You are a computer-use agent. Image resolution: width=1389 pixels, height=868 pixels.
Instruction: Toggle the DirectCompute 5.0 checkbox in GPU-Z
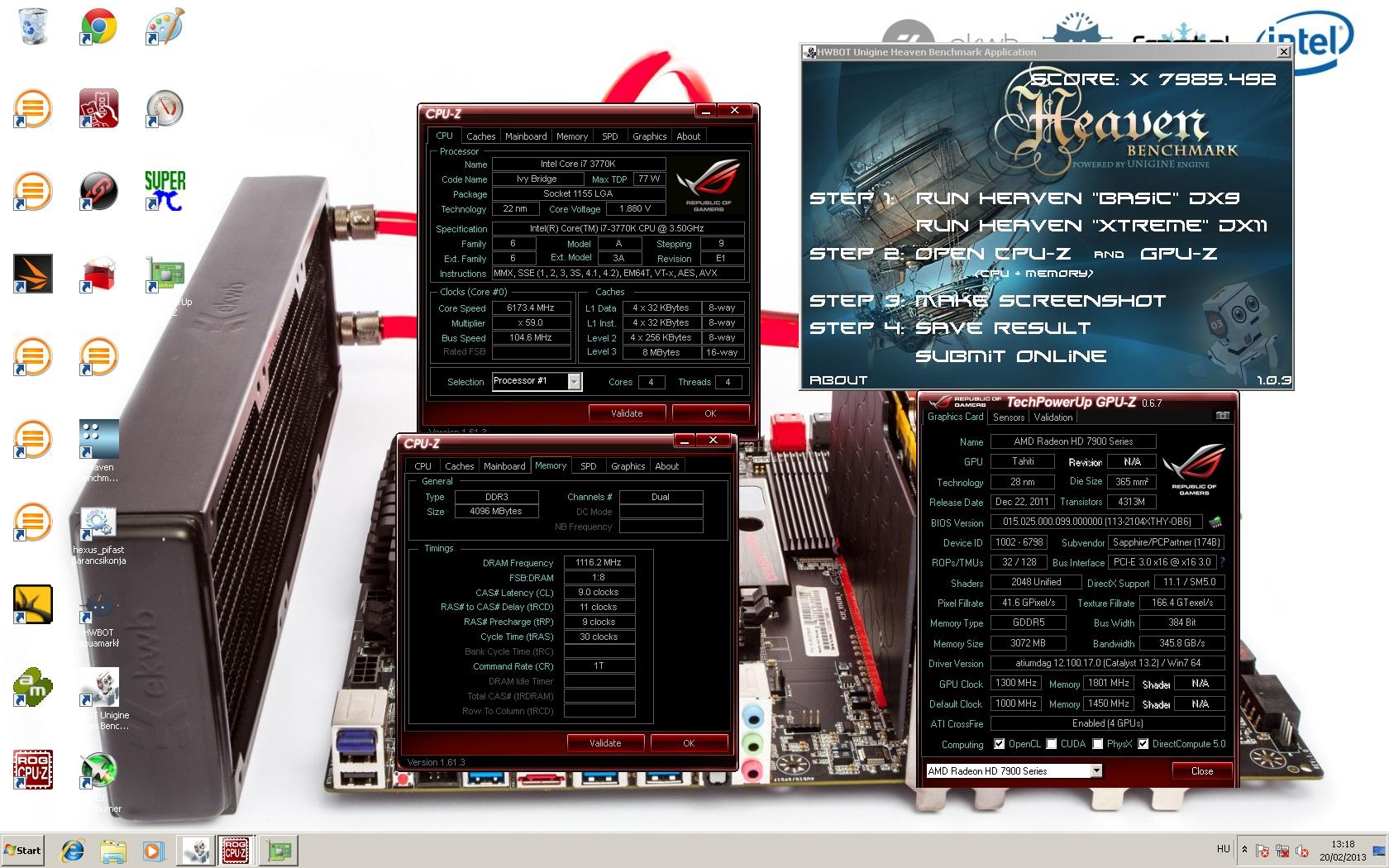1143,744
